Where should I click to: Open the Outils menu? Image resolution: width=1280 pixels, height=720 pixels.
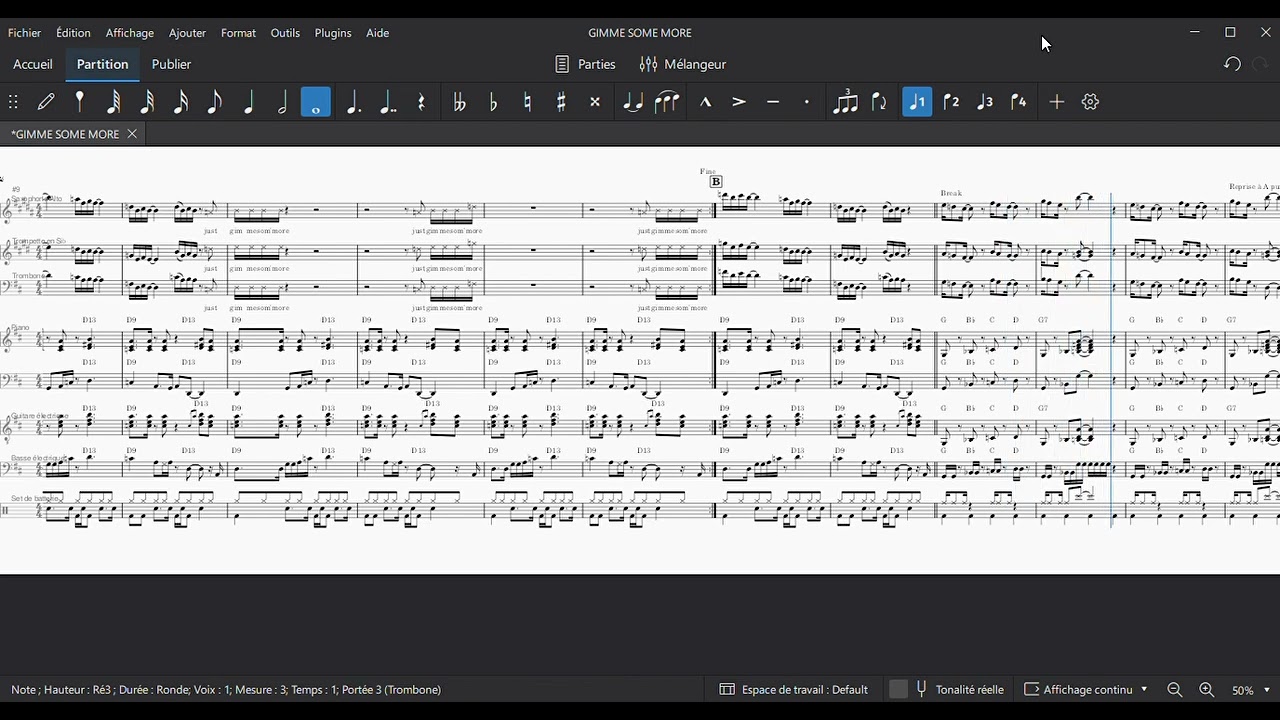[x=285, y=33]
